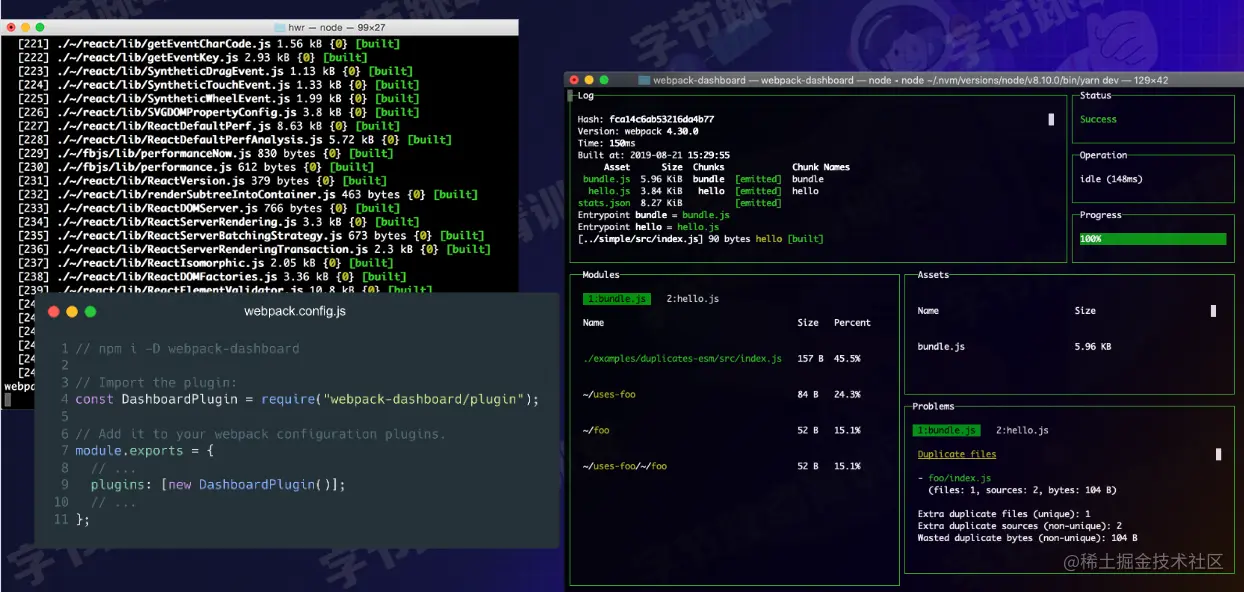1244x592 pixels.
Task: Switch to 2:hello.js tab in Modules panel
Action: tap(692, 299)
